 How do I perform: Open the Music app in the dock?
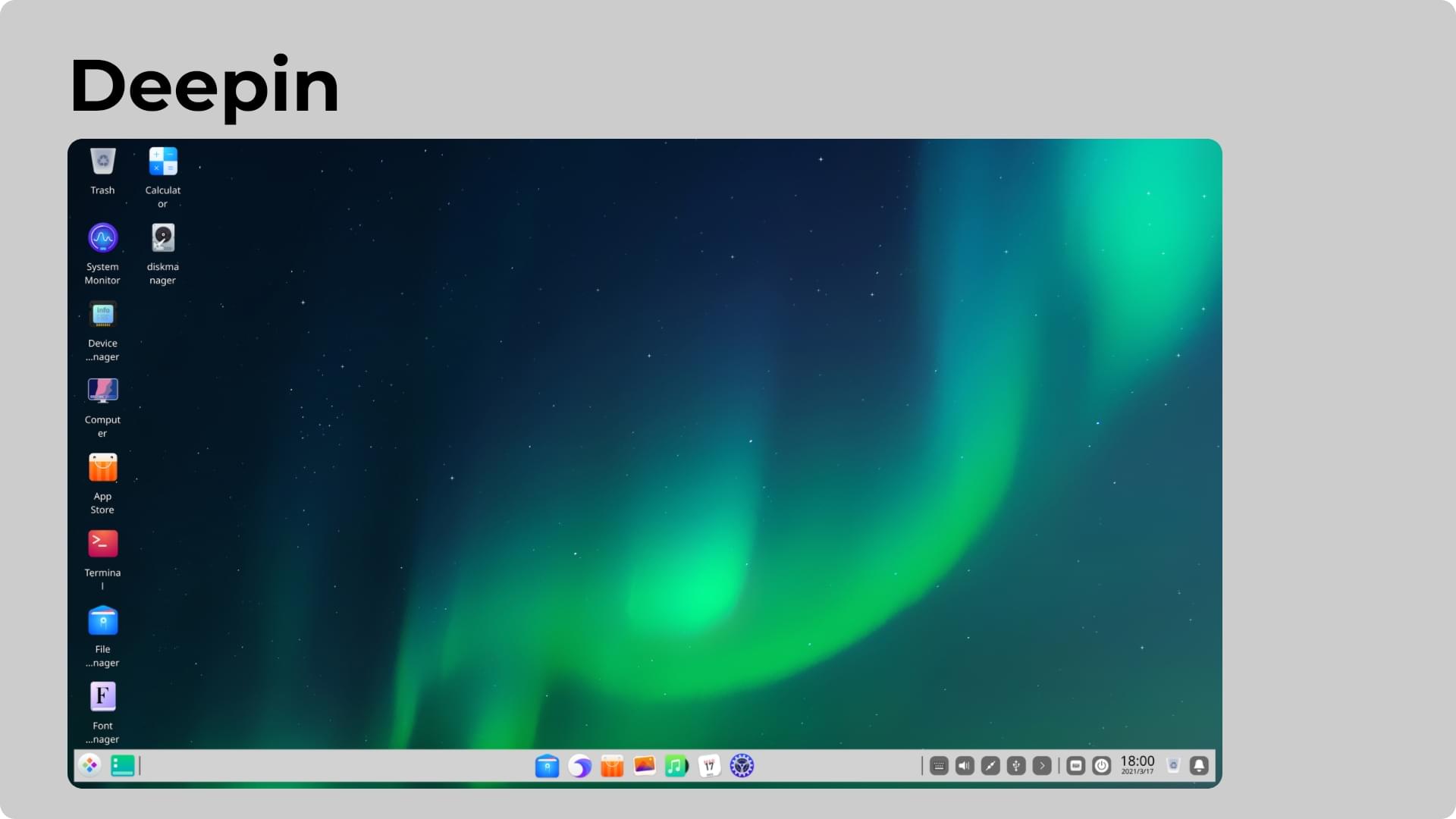(676, 766)
